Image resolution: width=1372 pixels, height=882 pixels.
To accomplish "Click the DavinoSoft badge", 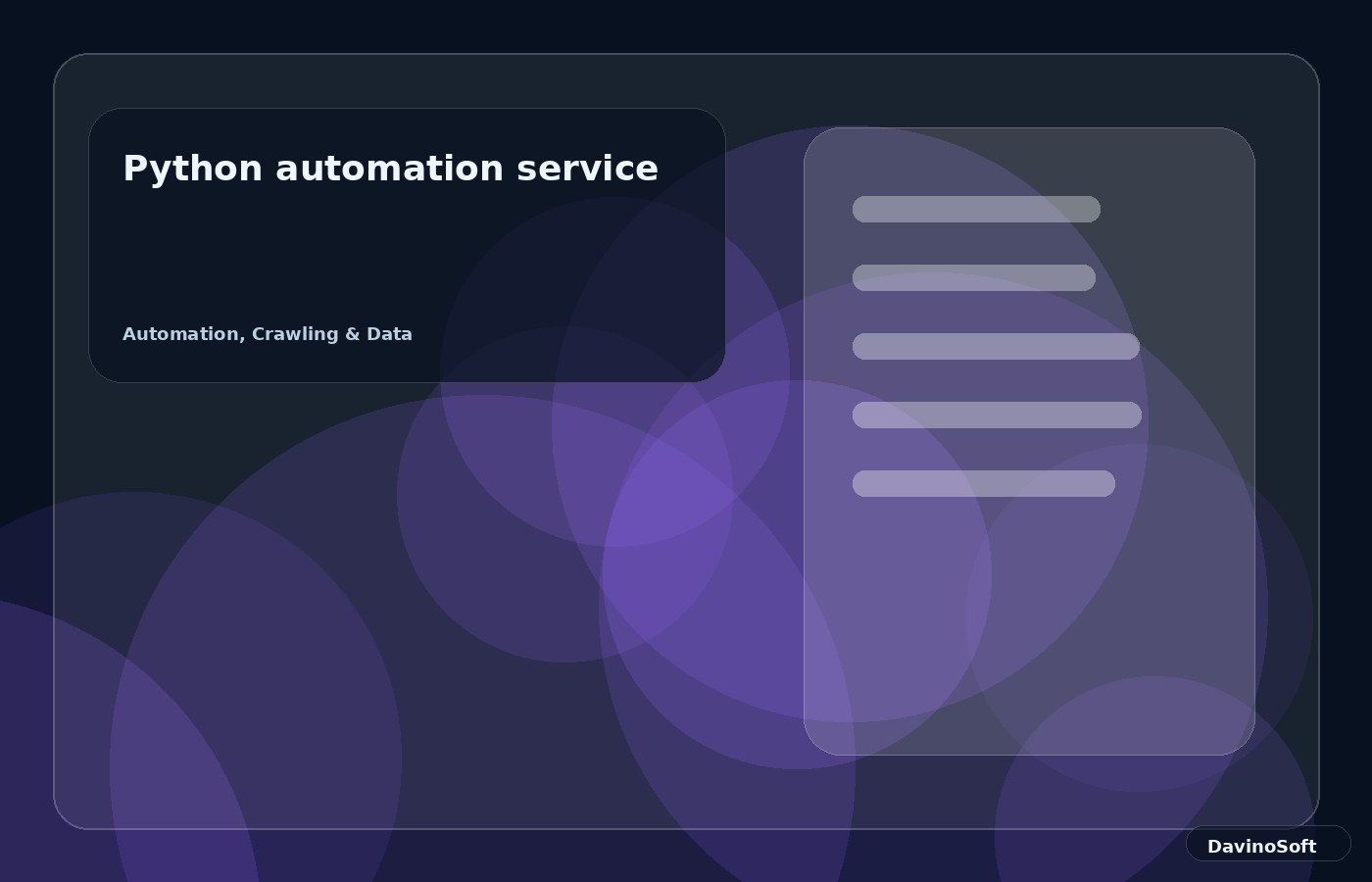I will 1268,844.
